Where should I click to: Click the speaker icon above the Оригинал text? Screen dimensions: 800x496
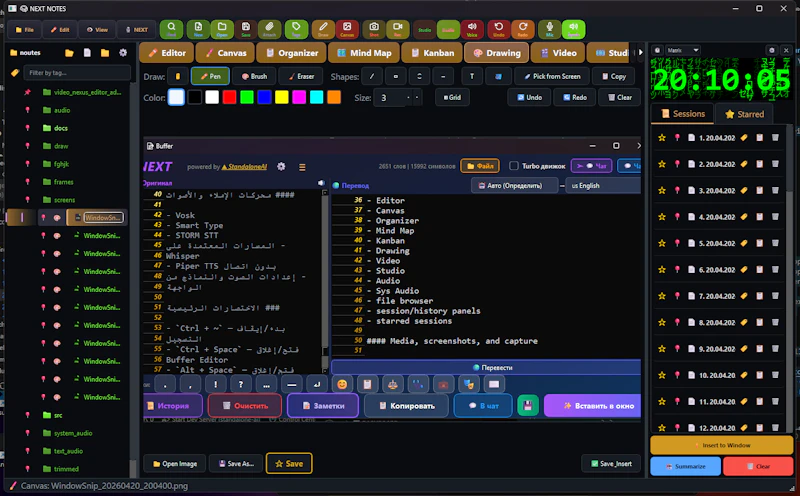[x=321, y=183]
